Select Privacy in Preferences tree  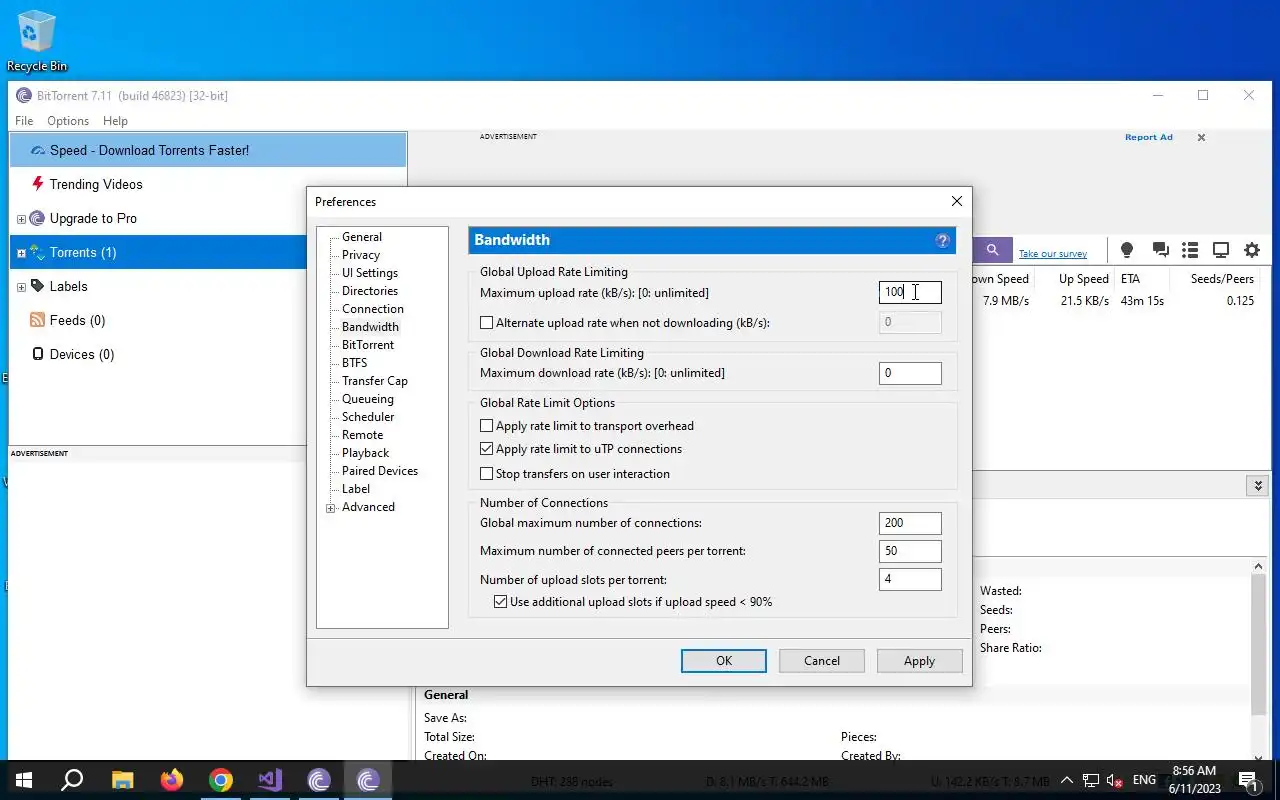click(x=361, y=255)
